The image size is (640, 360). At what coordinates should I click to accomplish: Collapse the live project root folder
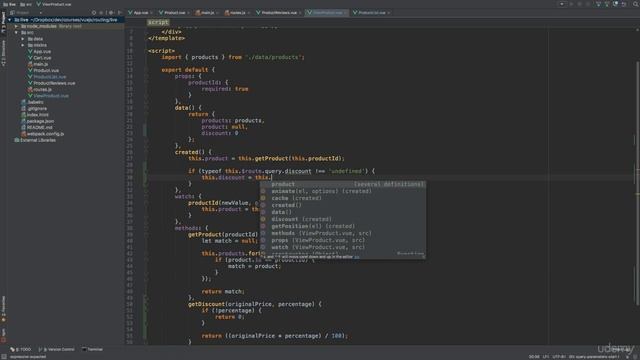[9, 20]
